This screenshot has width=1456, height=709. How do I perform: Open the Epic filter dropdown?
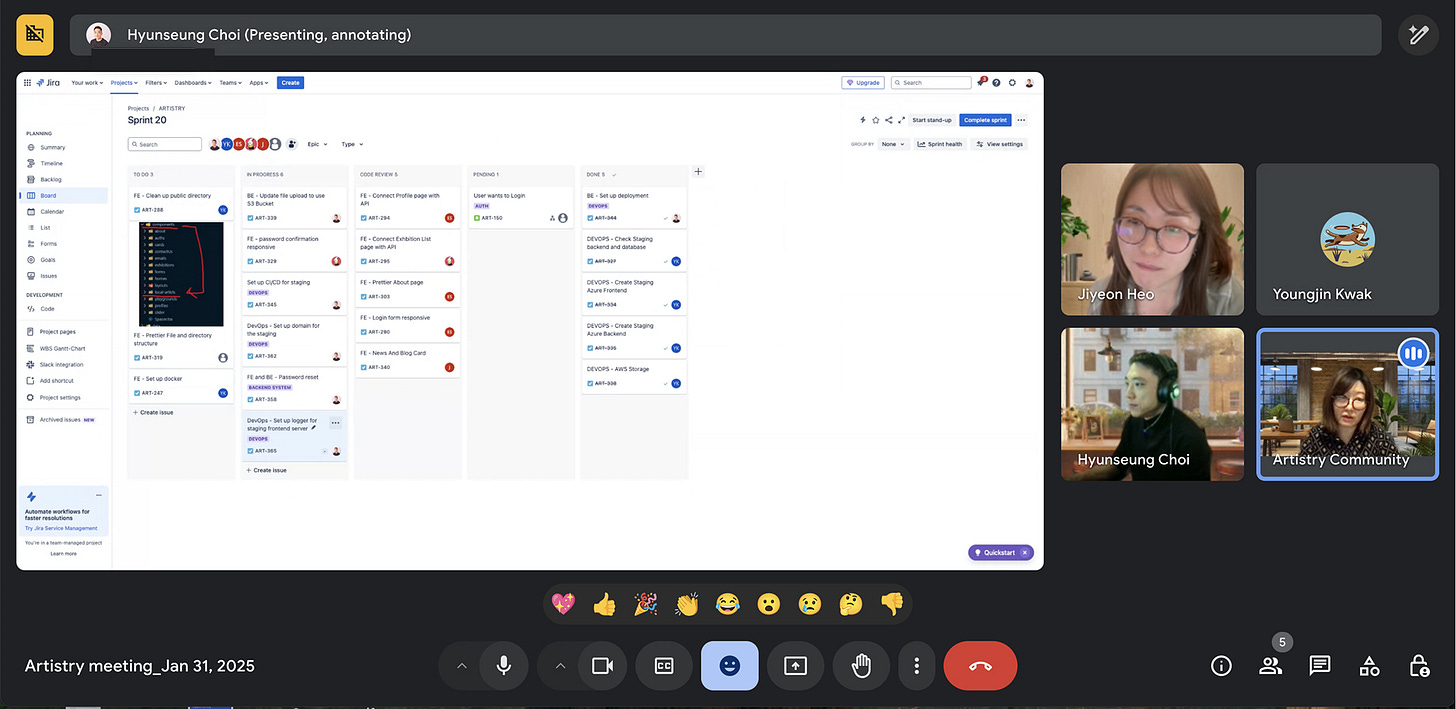(316, 144)
